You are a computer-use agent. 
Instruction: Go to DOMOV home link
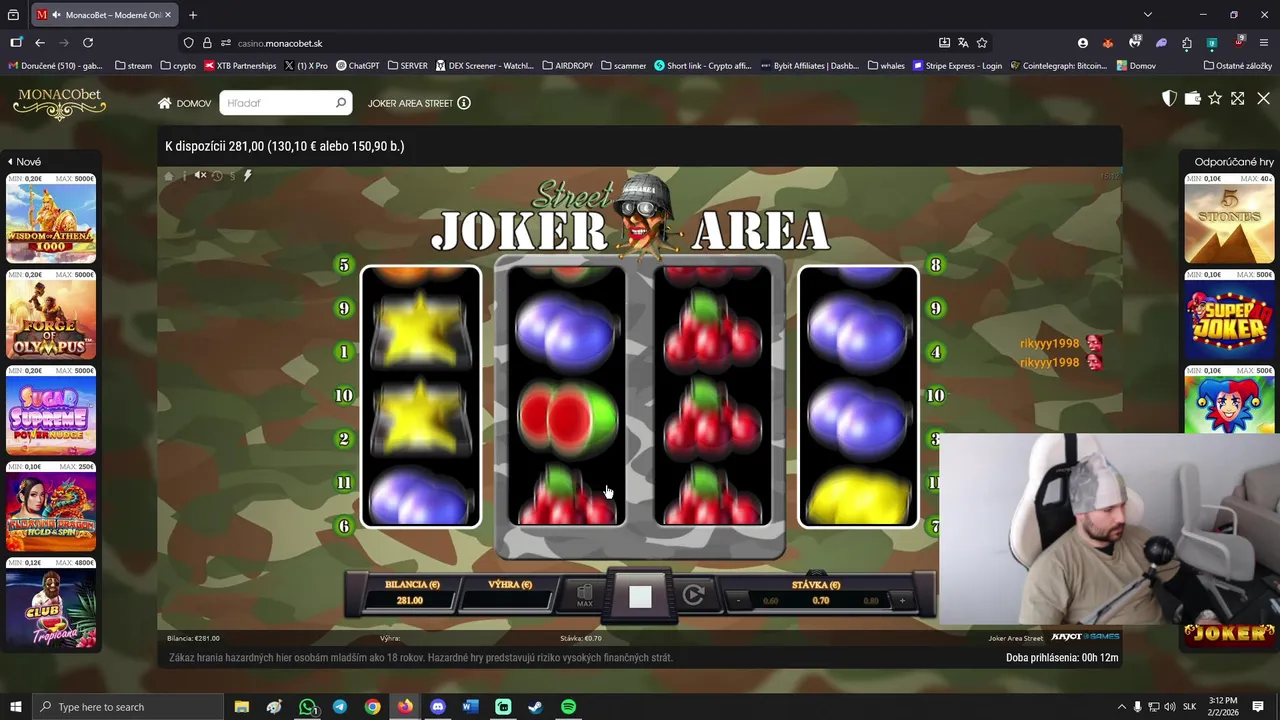pos(184,103)
